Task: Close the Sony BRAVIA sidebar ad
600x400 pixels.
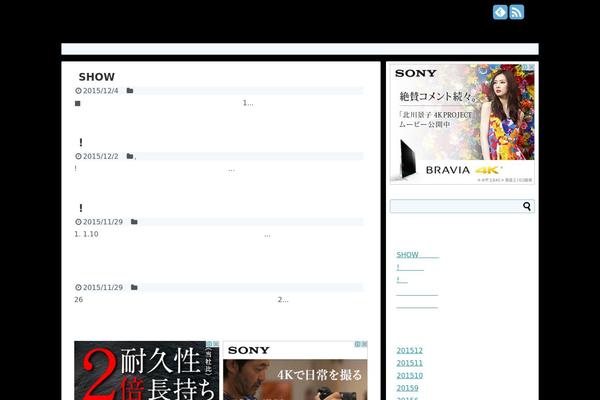Action: pyautogui.click(x=532, y=67)
